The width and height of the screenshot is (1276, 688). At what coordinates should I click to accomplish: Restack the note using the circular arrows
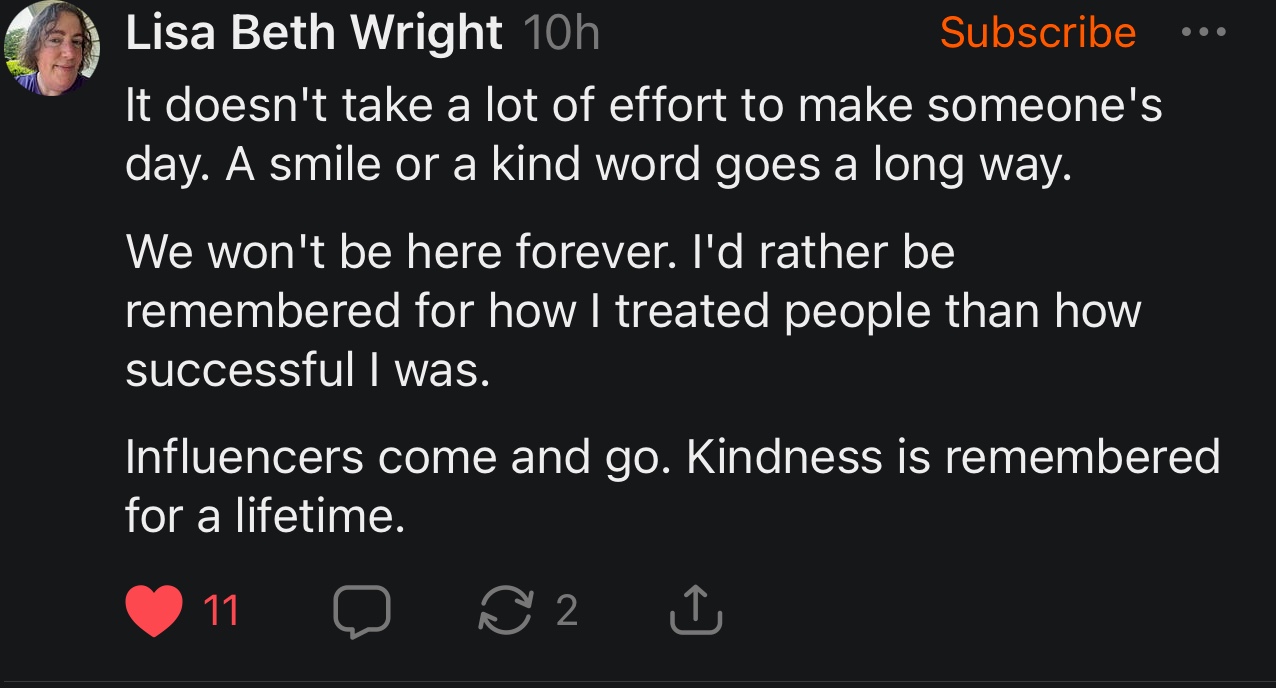click(x=507, y=609)
